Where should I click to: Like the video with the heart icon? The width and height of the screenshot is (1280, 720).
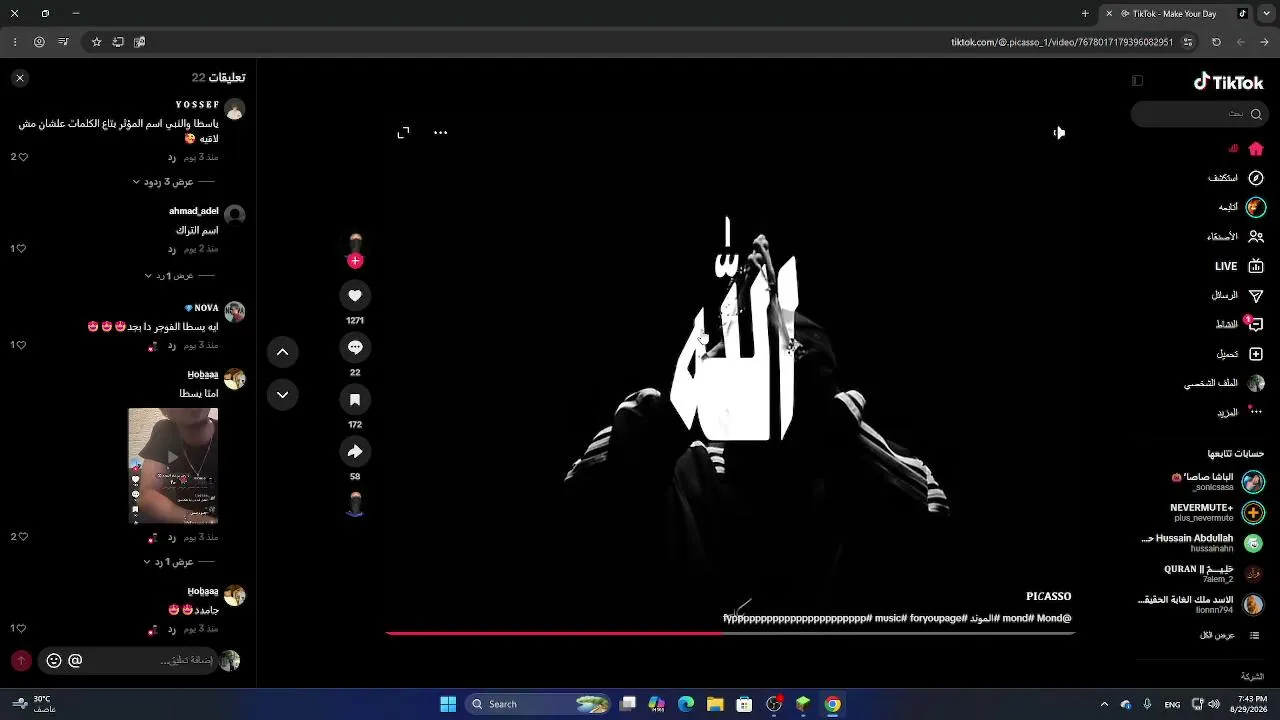(355, 295)
